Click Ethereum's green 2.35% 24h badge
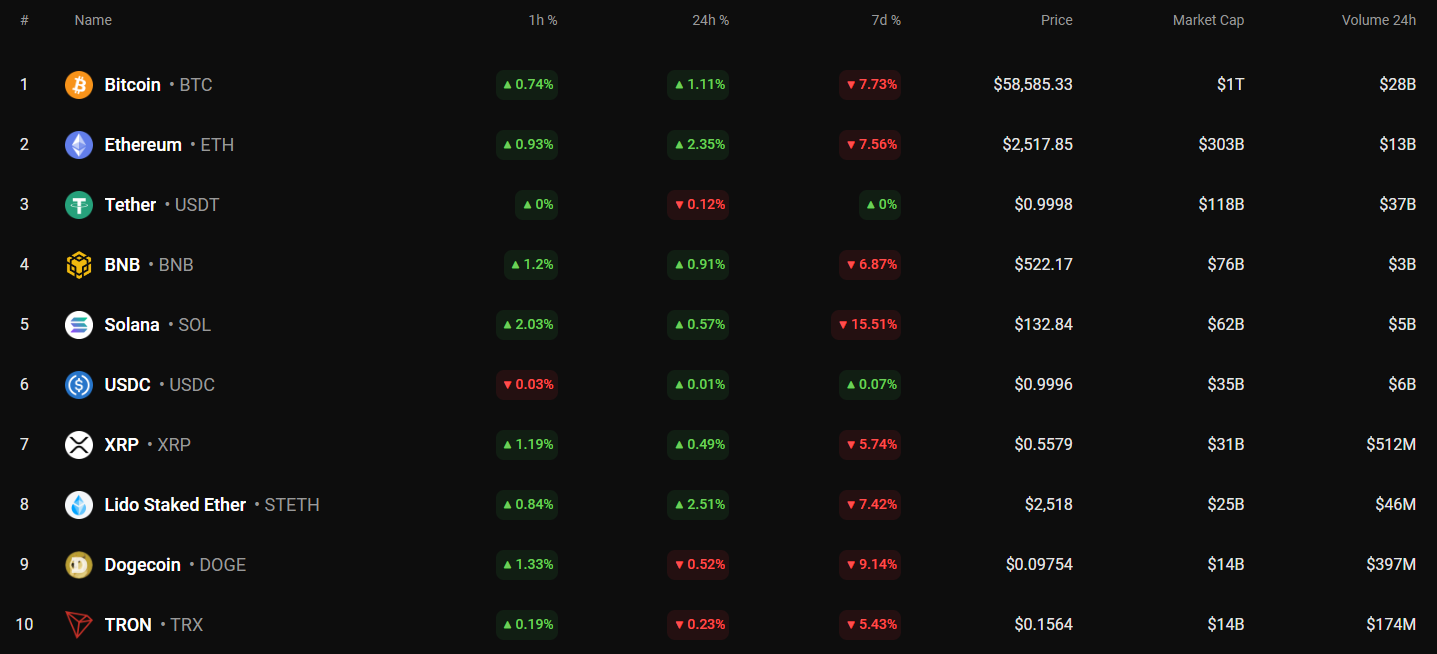This screenshot has width=1437, height=654. [698, 145]
